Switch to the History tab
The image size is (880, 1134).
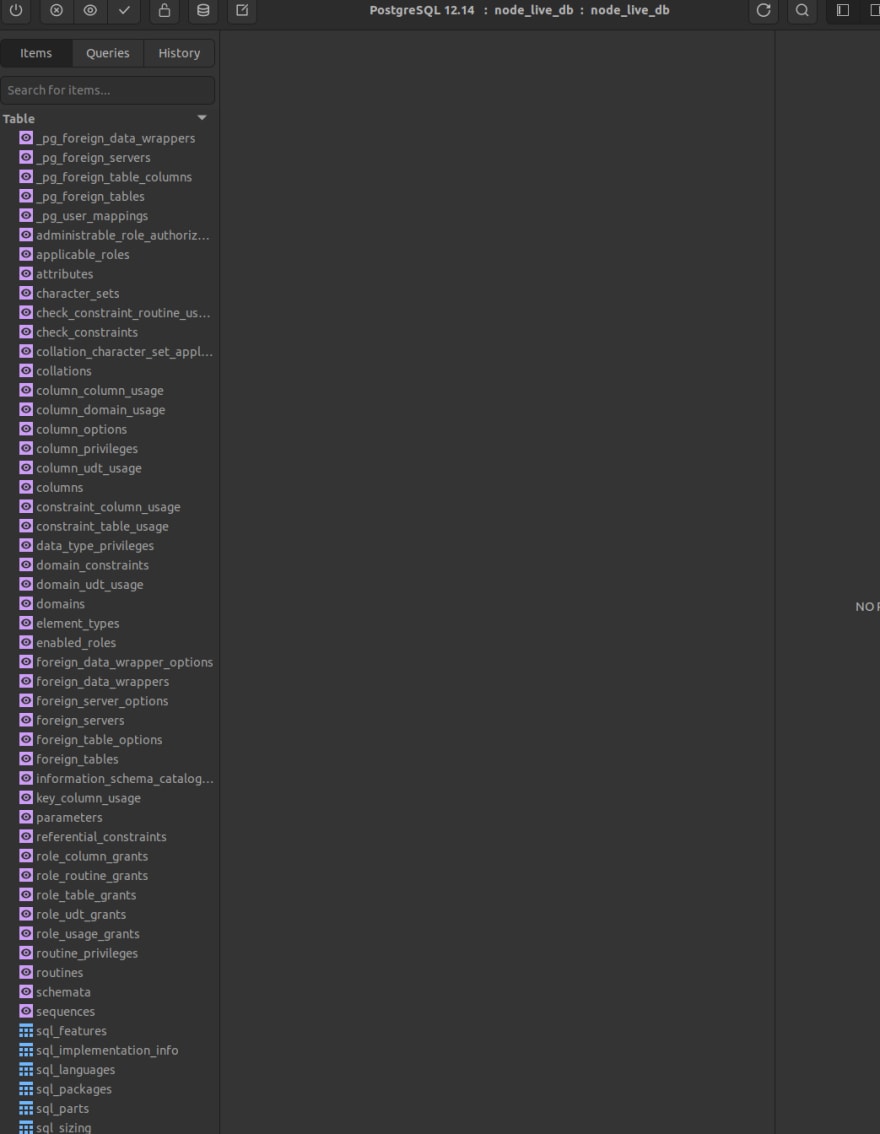[x=179, y=53]
